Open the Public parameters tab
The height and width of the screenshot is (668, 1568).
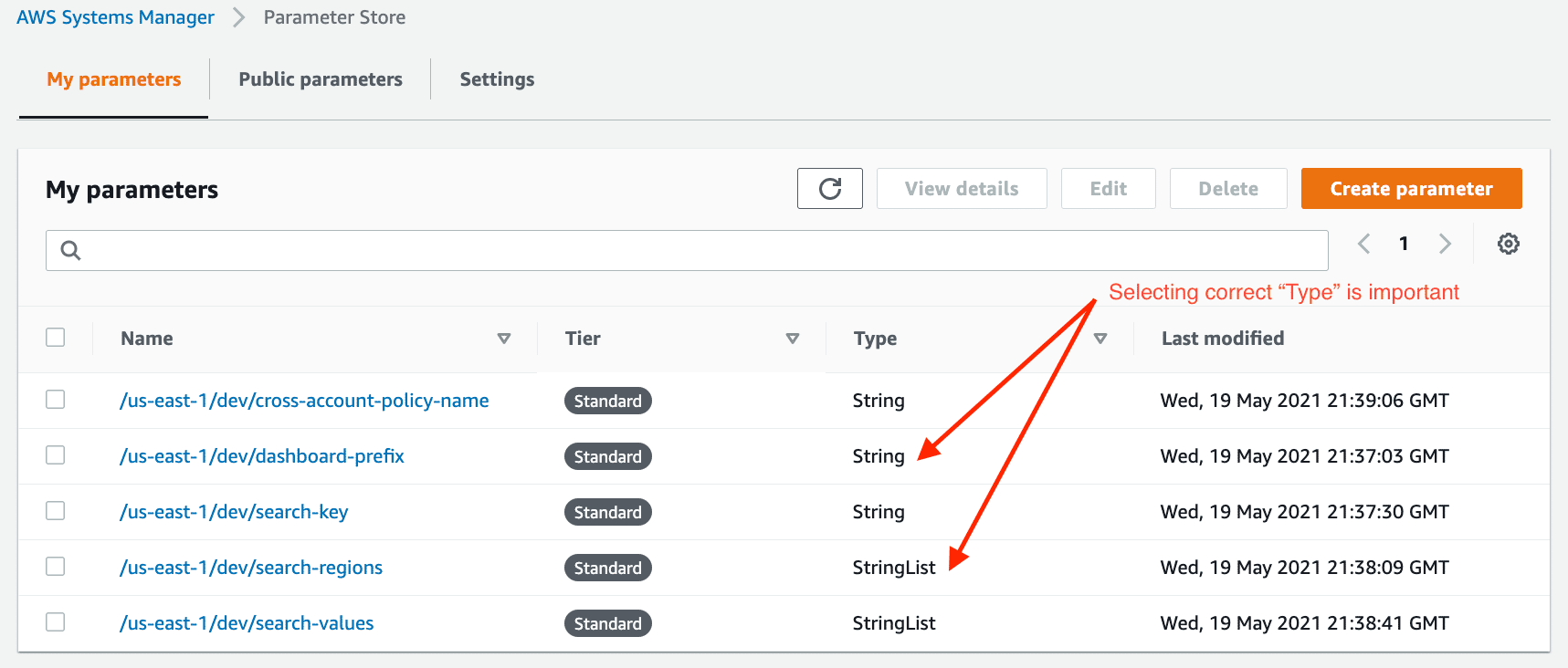pos(321,79)
